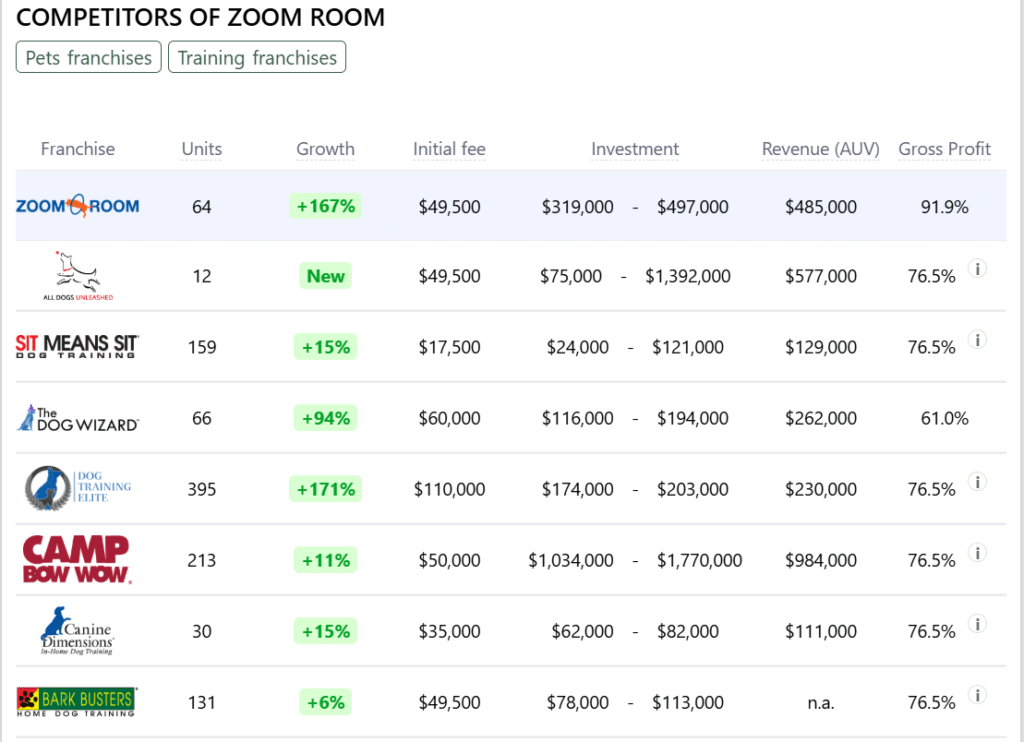Click the +11% growth badge
Viewport: 1024px width, 742px height.
(325, 560)
